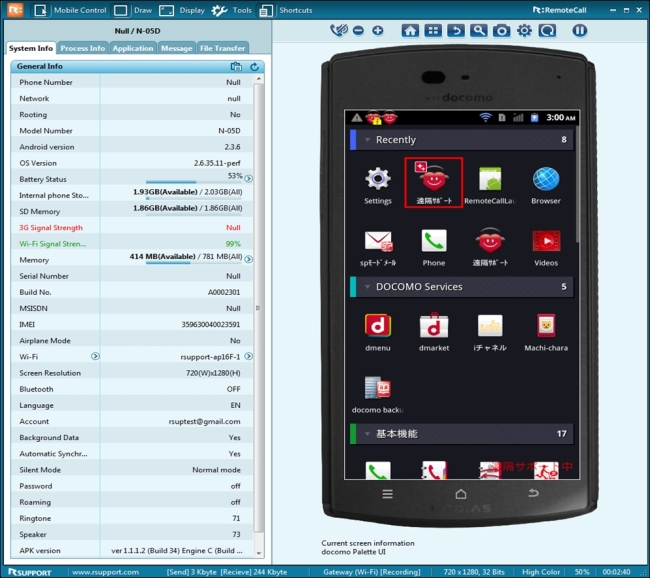
Task: Open spモード mail app icon
Action: (378, 247)
